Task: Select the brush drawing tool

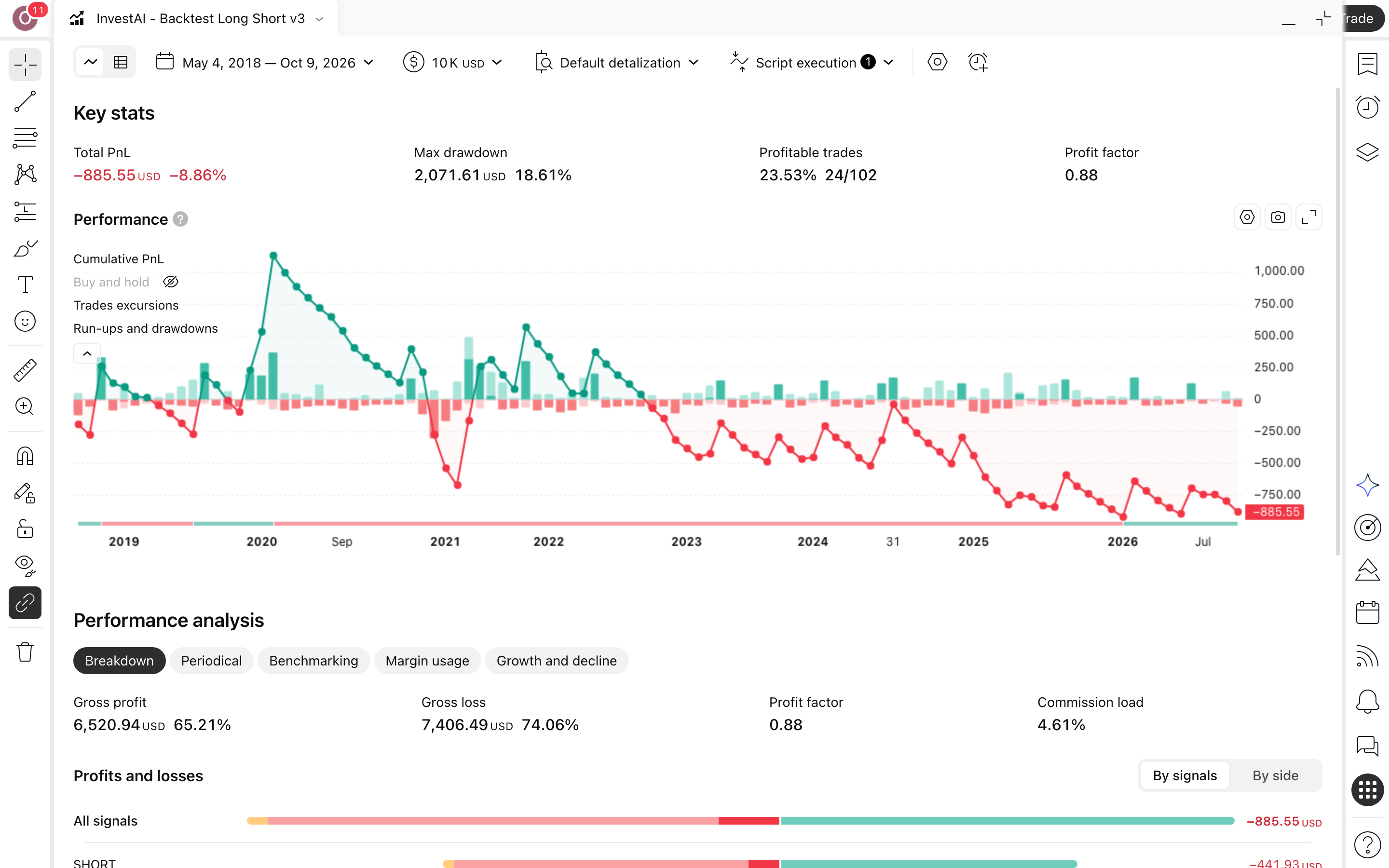Action: click(25, 248)
